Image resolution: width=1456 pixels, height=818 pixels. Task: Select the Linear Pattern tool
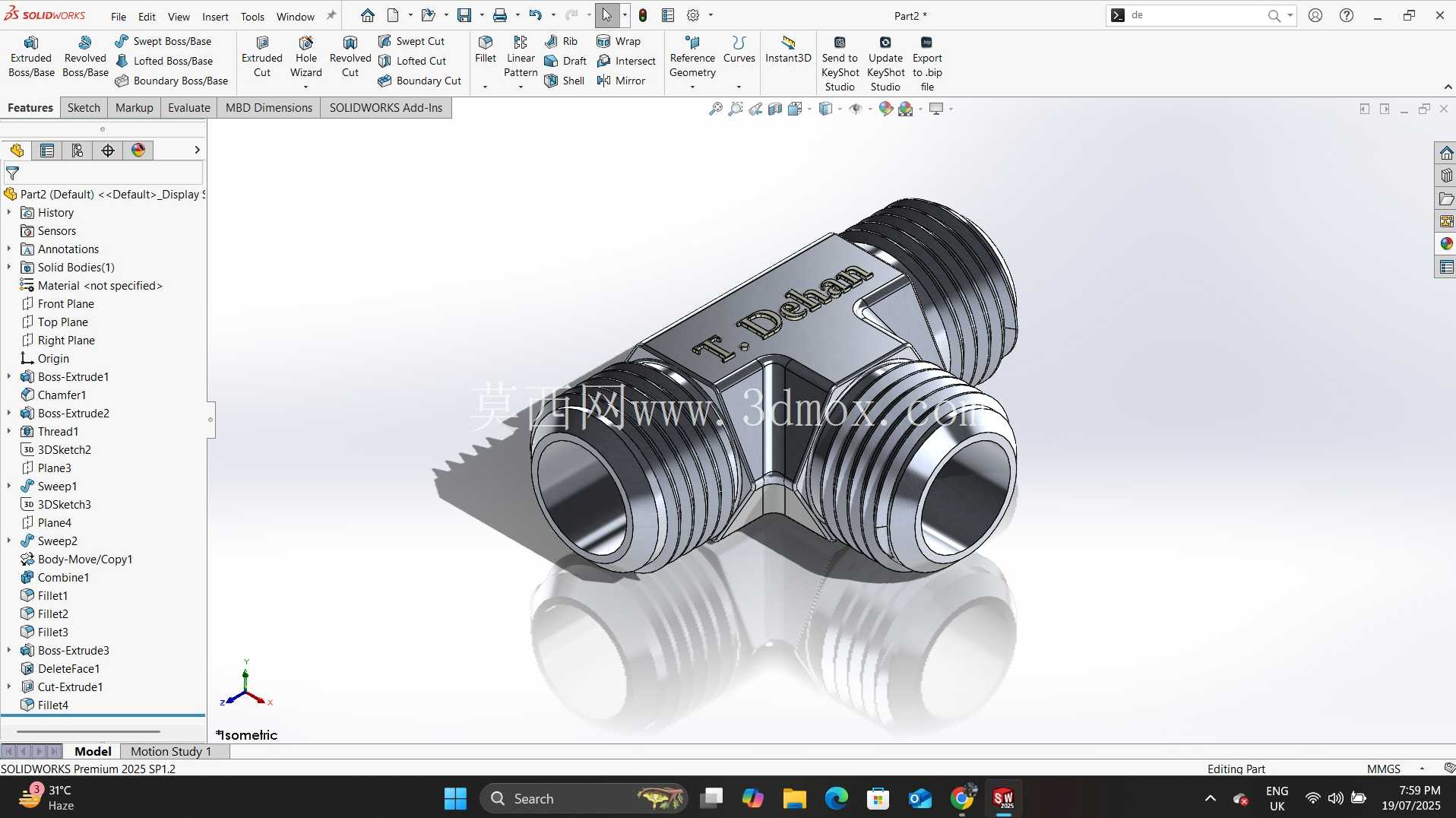pos(521,57)
